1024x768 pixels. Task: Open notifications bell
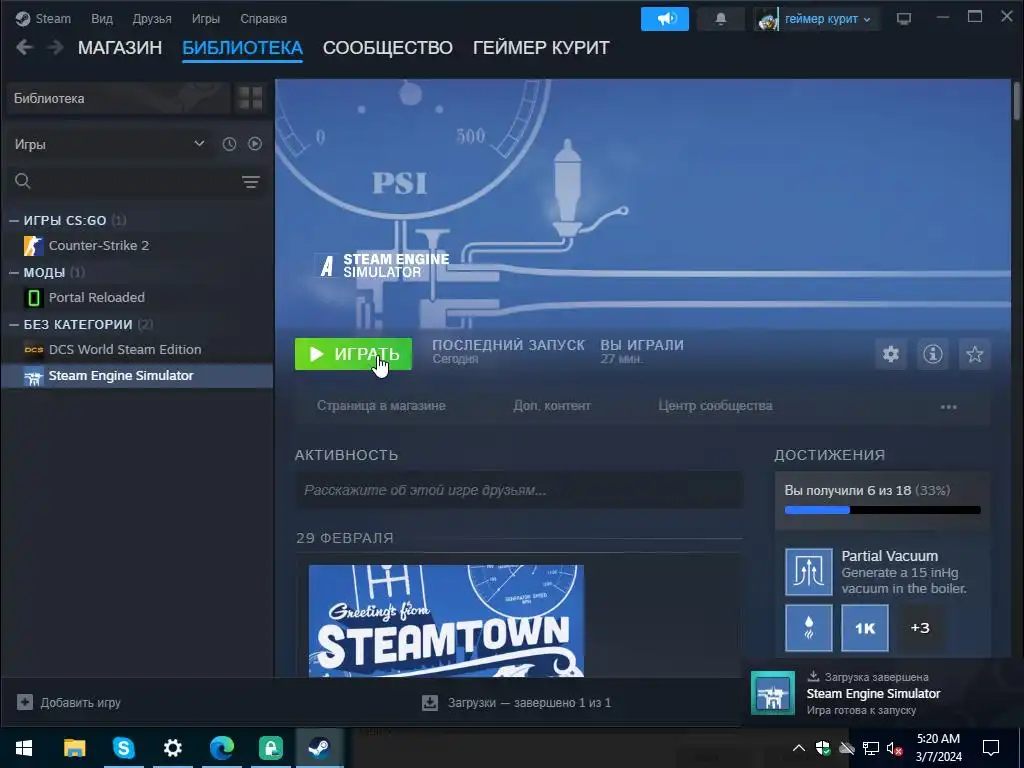tap(720, 19)
